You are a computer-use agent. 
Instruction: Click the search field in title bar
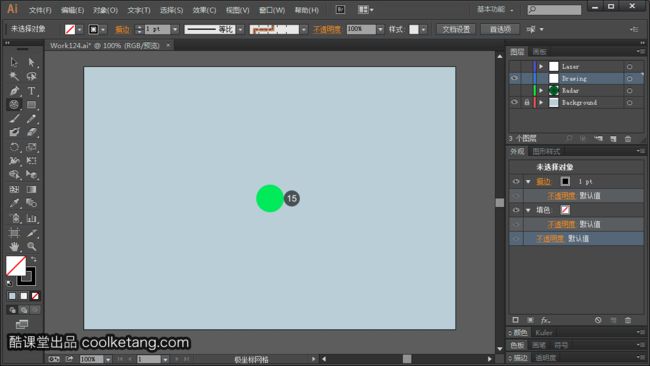(554, 10)
